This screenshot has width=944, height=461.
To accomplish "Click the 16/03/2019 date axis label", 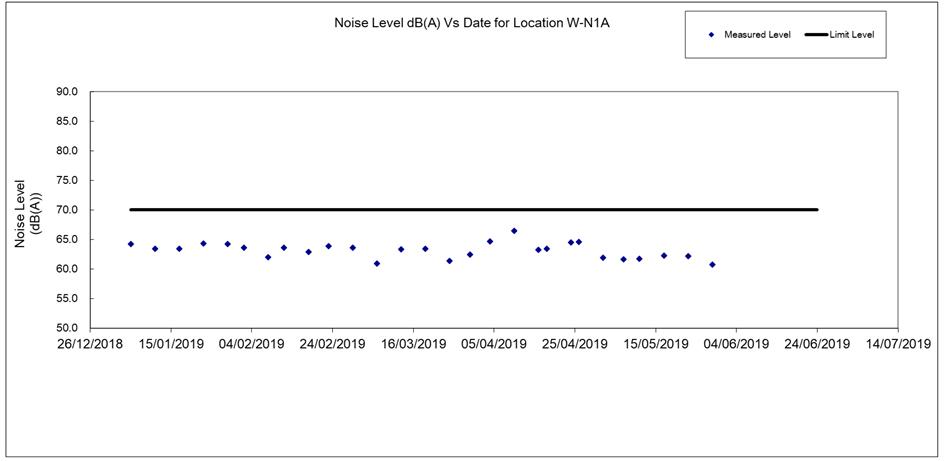I will tap(413, 344).
